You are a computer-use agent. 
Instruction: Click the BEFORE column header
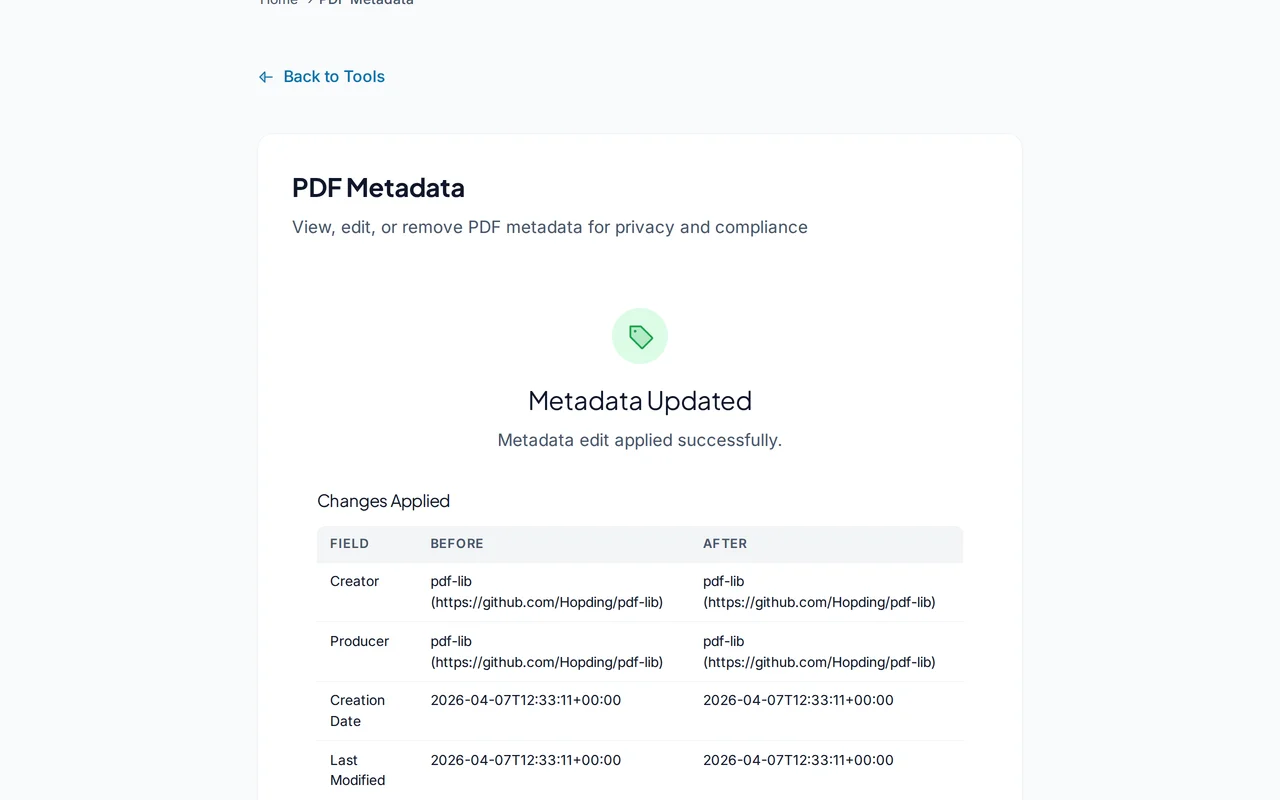pos(456,544)
